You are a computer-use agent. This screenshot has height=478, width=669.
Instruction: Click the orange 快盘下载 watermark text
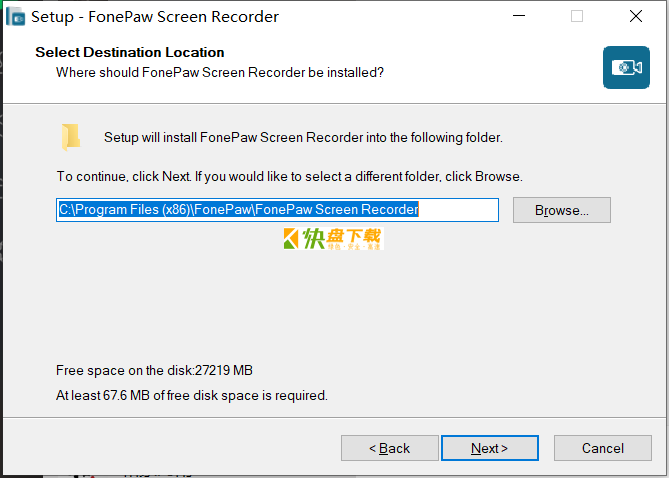pos(342,239)
